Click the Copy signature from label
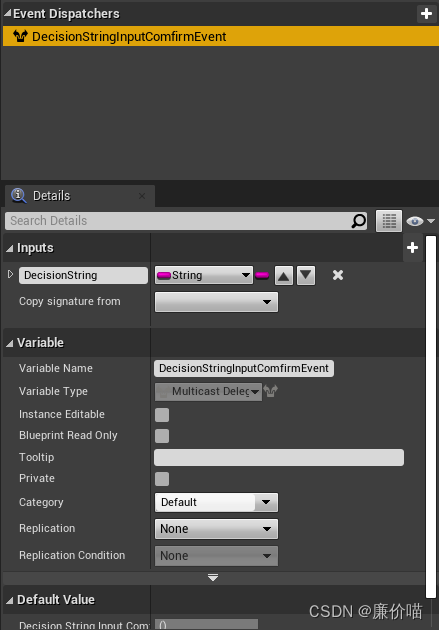439x630 pixels. 69,301
